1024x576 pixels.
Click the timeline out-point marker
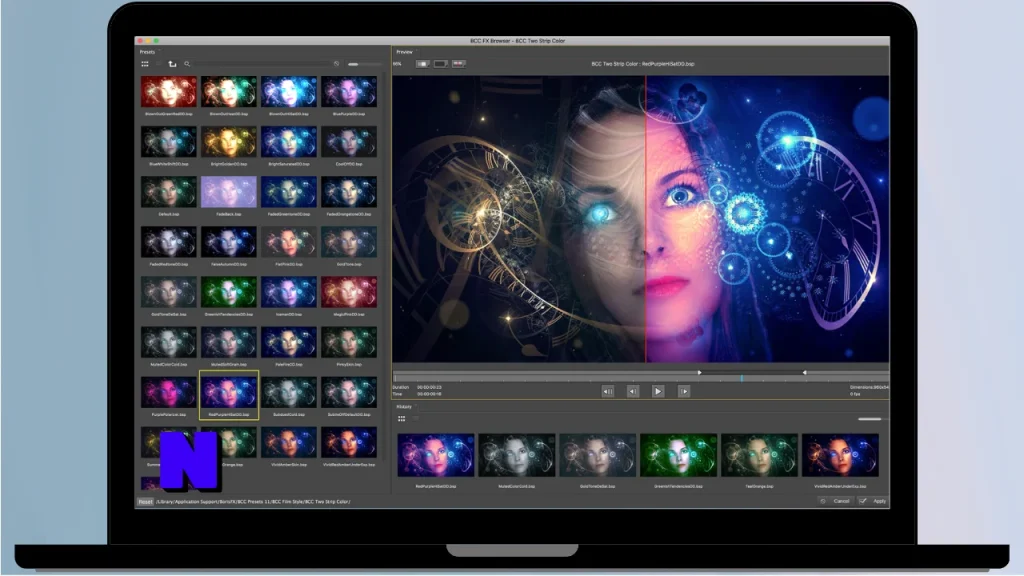point(804,372)
